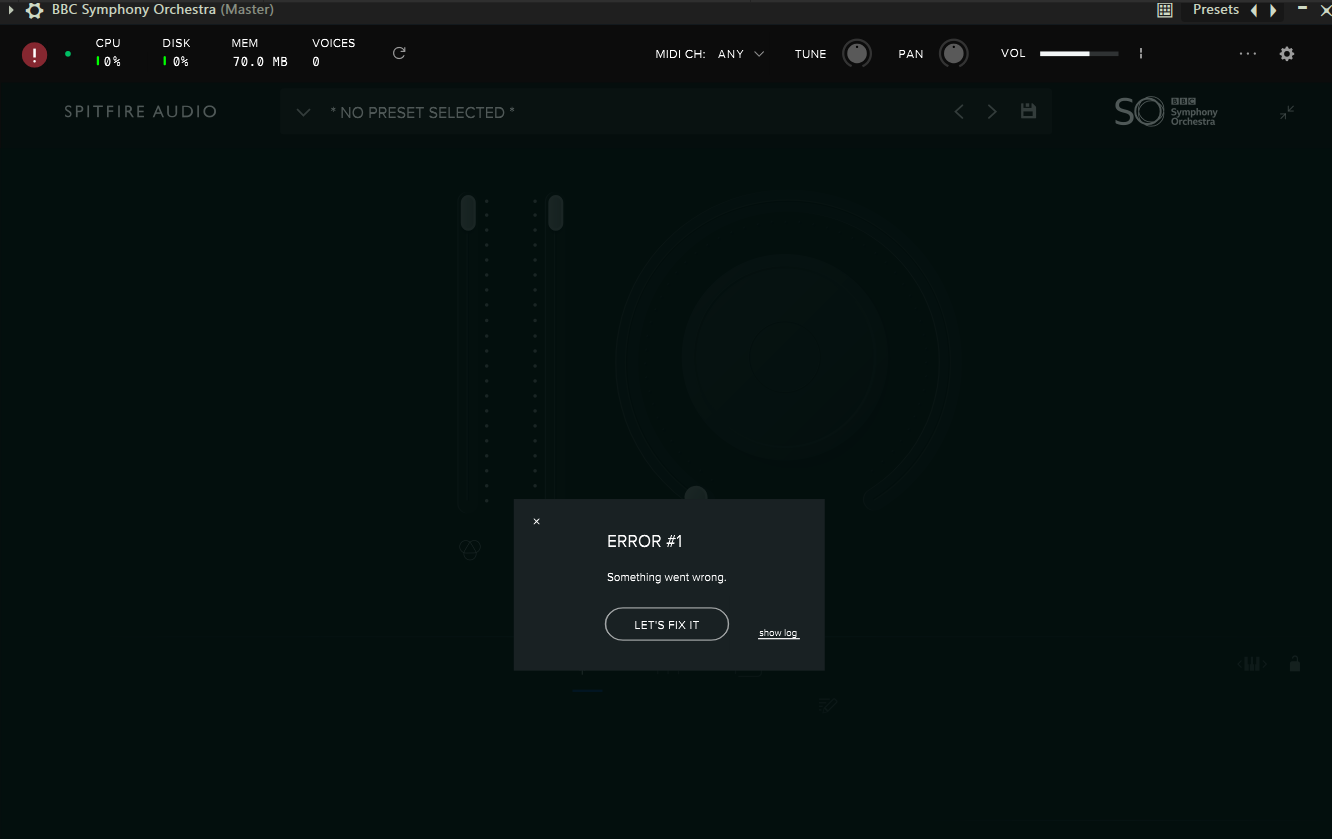Click the BBC Symphony Orchestra logo
This screenshot has height=839, width=1332.
click(1166, 111)
